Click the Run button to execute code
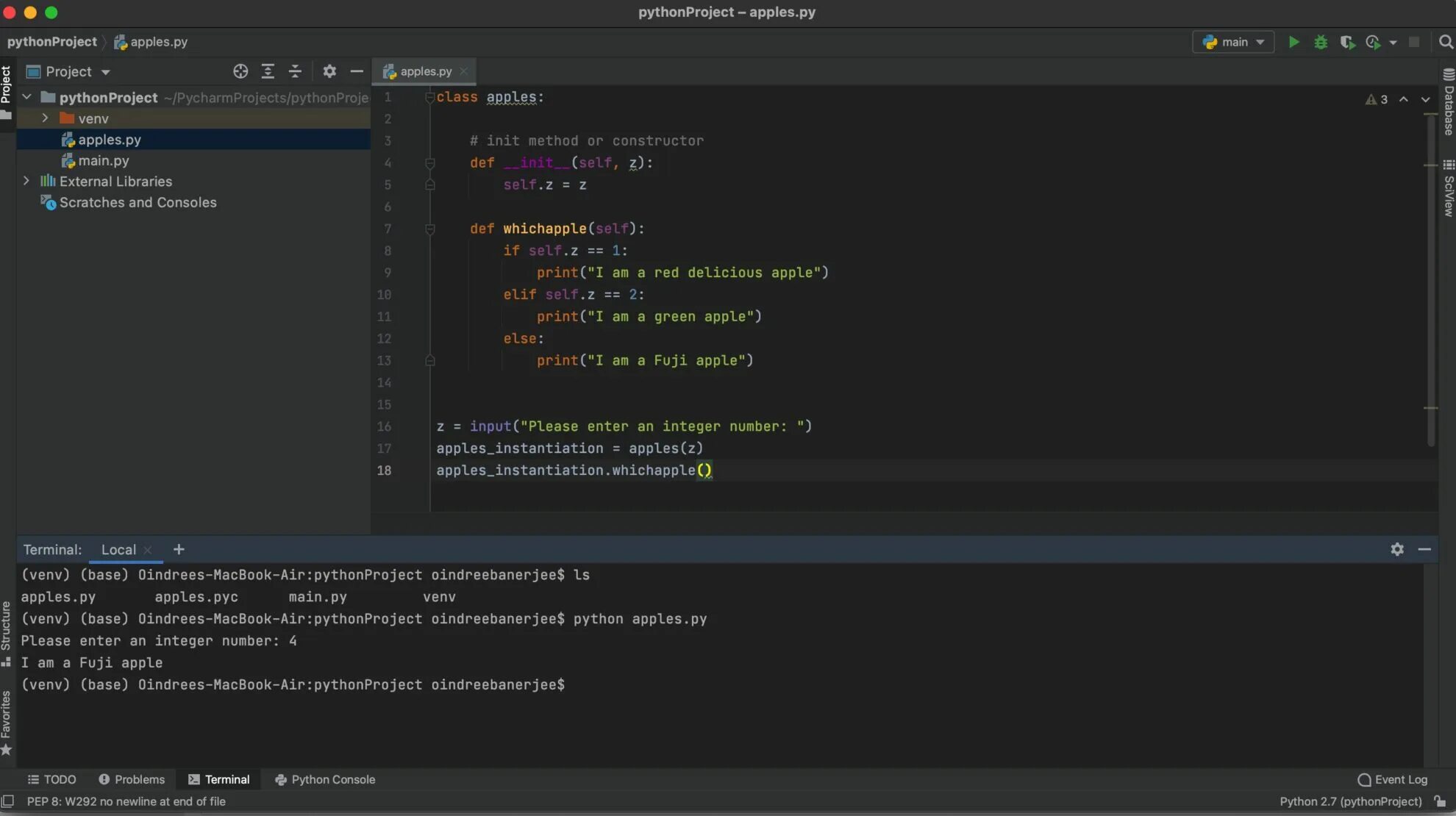1456x816 pixels. pos(1293,42)
